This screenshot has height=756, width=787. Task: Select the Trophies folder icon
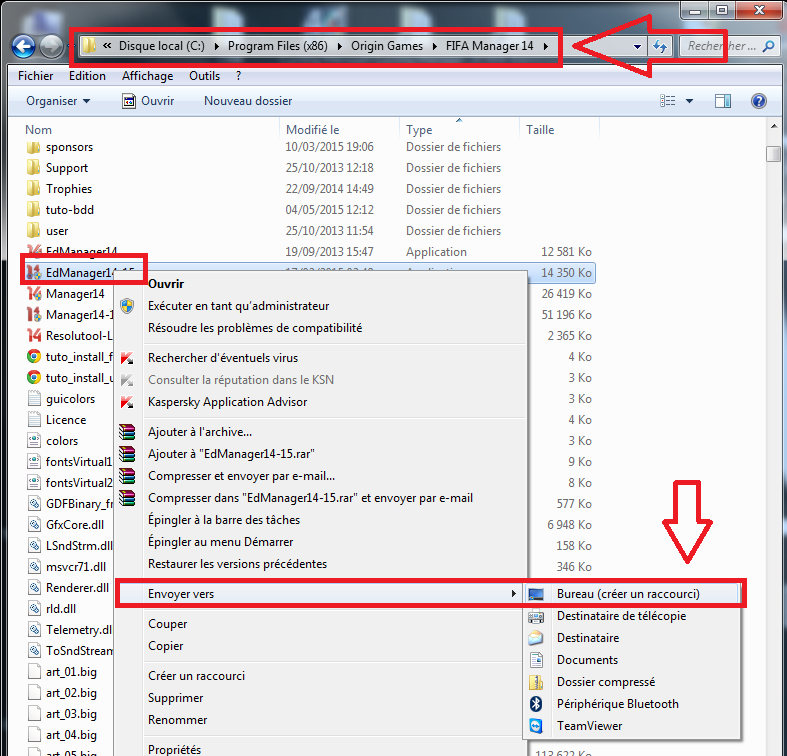[33, 189]
